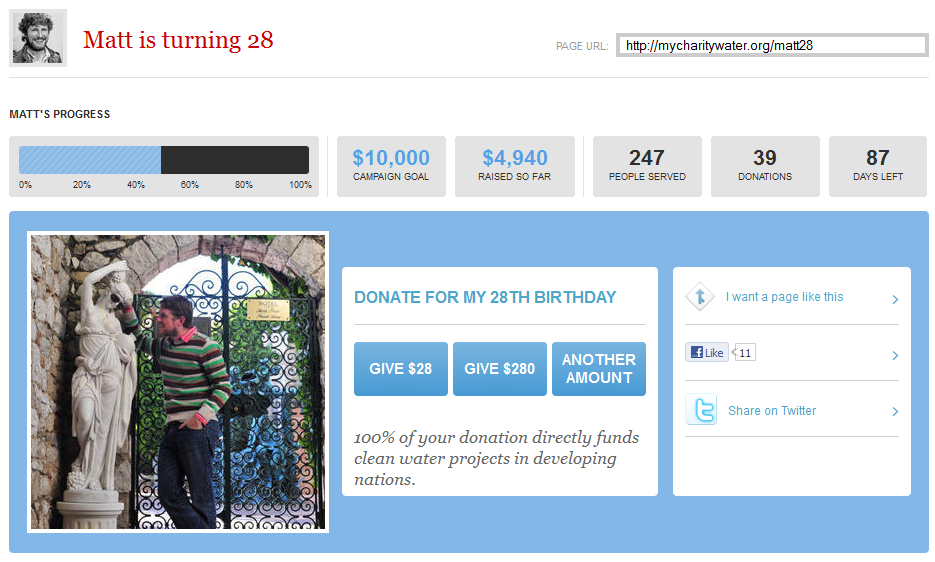Expand the arrow next to Facebook Like
Image resolution: width=935 pixels, height=562 pixels.
894,356
